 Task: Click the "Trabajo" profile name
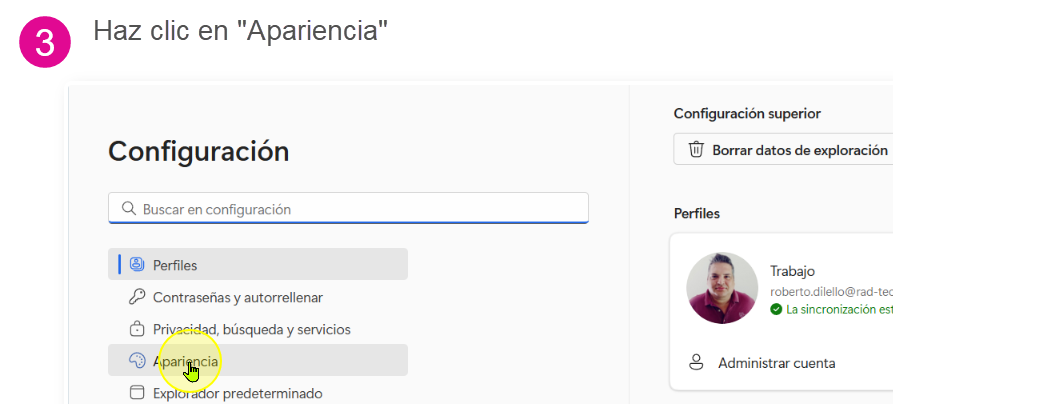tap(793, 271)
